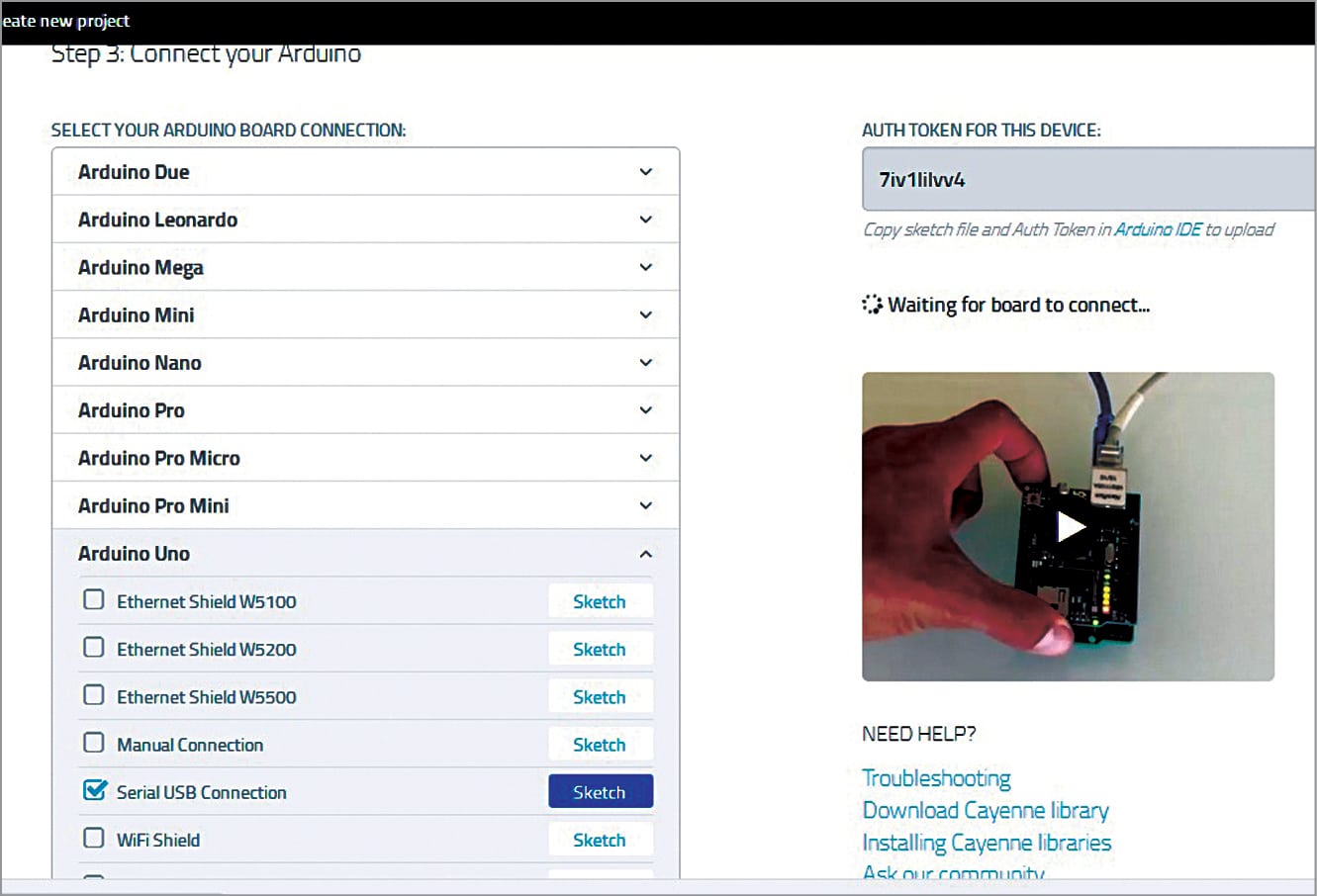Expand the Arduino Mega section

645,266
